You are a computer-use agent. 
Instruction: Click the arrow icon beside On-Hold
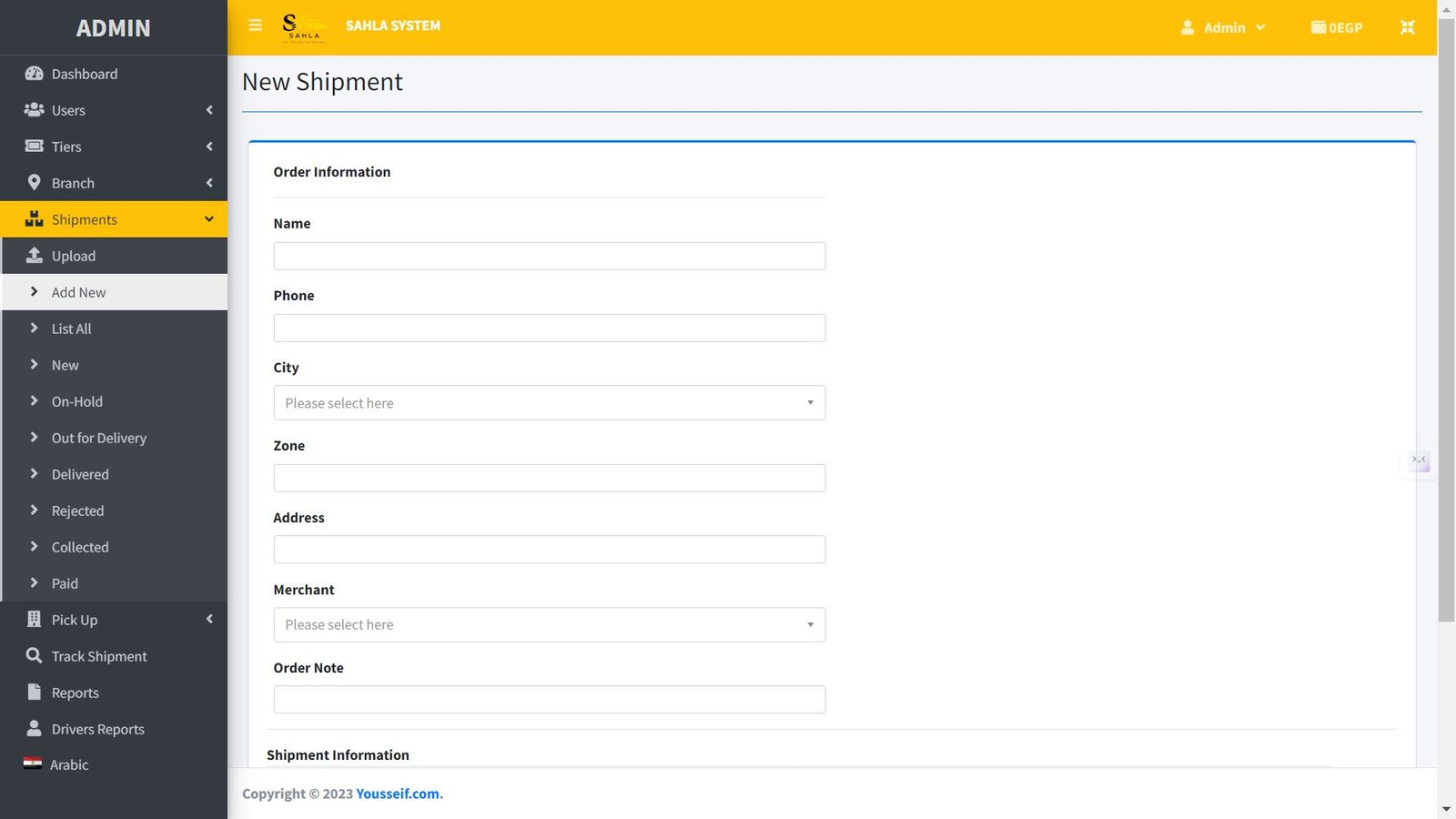pyautogui.click(x=34, y=401)
